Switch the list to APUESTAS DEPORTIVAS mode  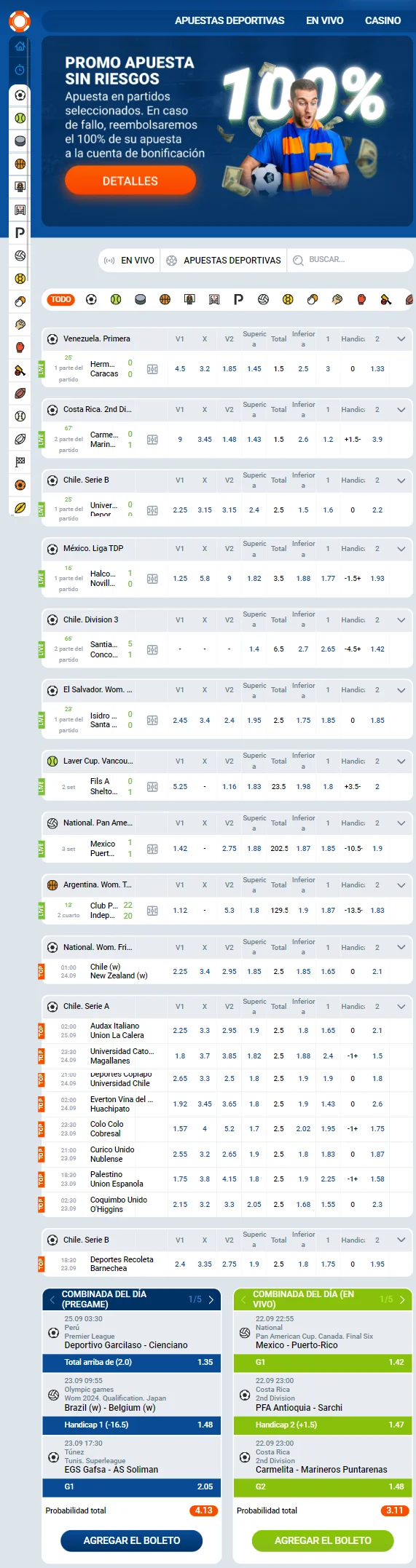(224, 260)
